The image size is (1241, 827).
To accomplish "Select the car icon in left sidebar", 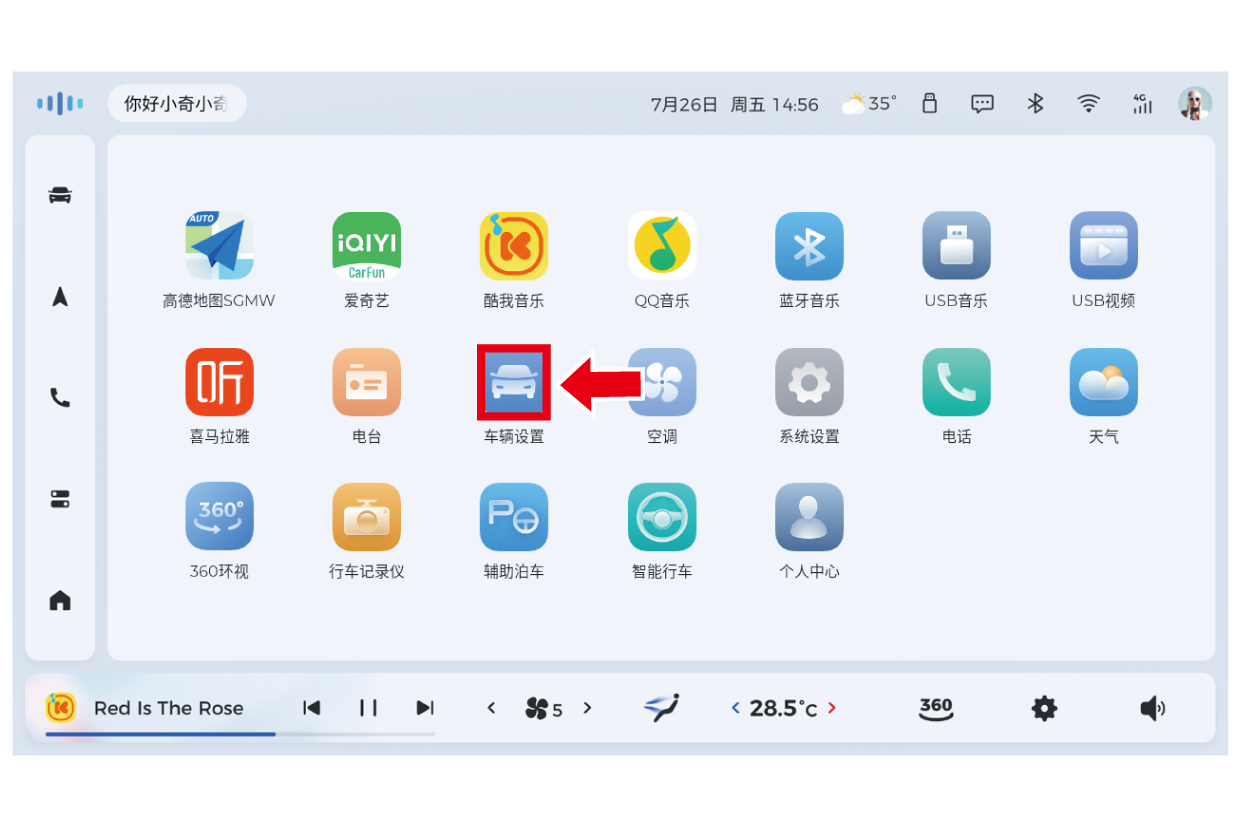I will (x=60, y=195).
